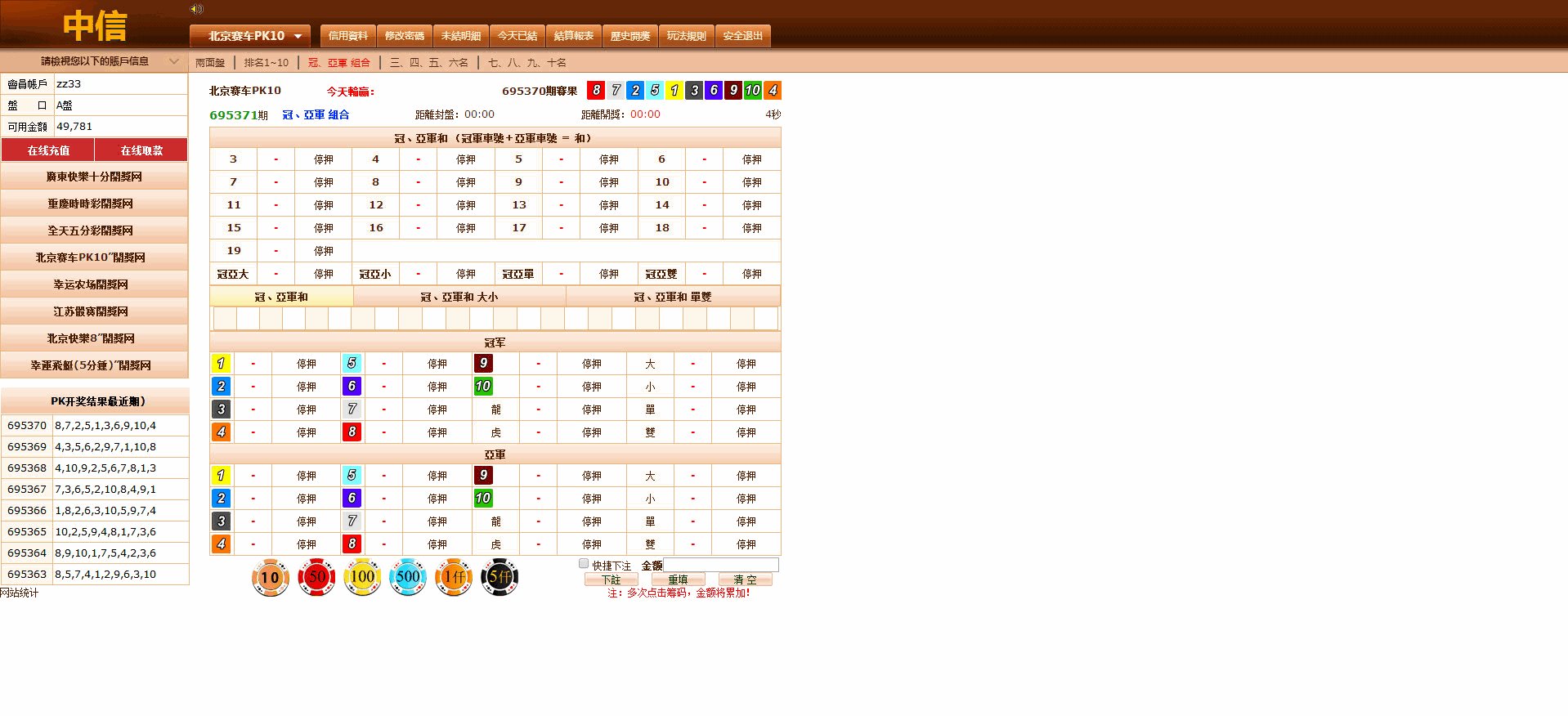This screenshot has width=1568, height=716.
Task: Click the 安全退出 logout menu item
Action: tap(742, 36)
